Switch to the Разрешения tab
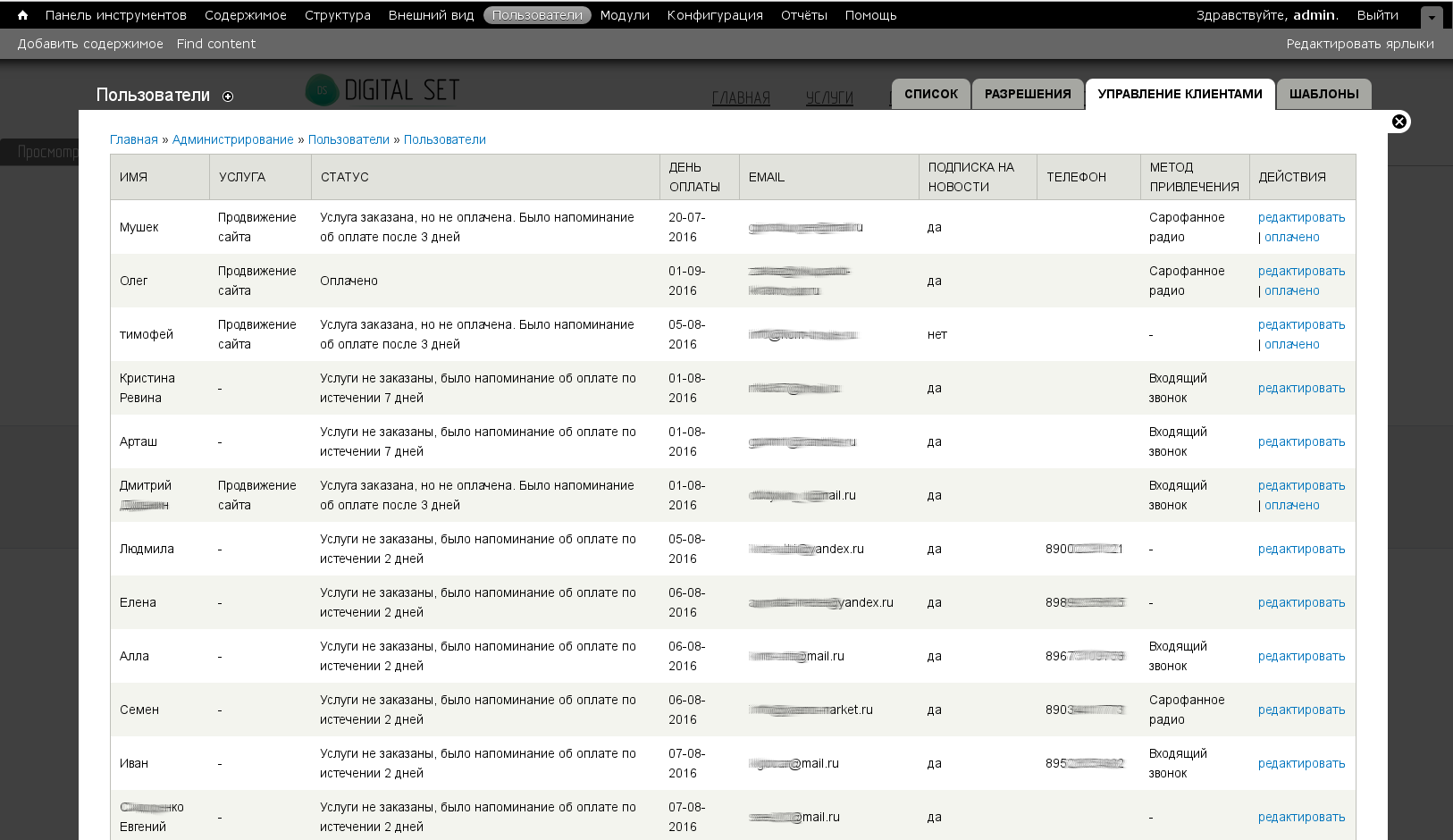 click(x=1027, y=94)
